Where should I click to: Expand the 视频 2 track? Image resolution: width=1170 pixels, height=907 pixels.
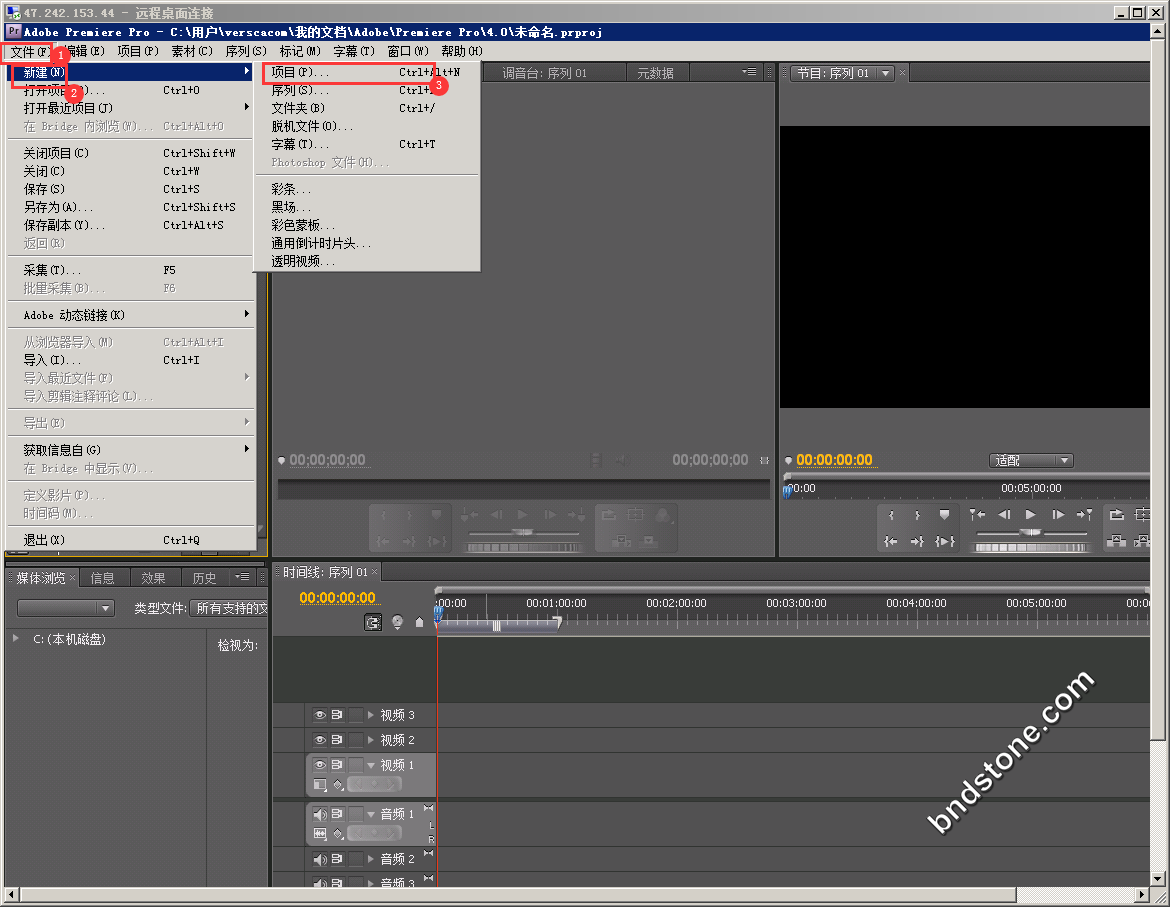pyautogui.click(x=371, y=740)
